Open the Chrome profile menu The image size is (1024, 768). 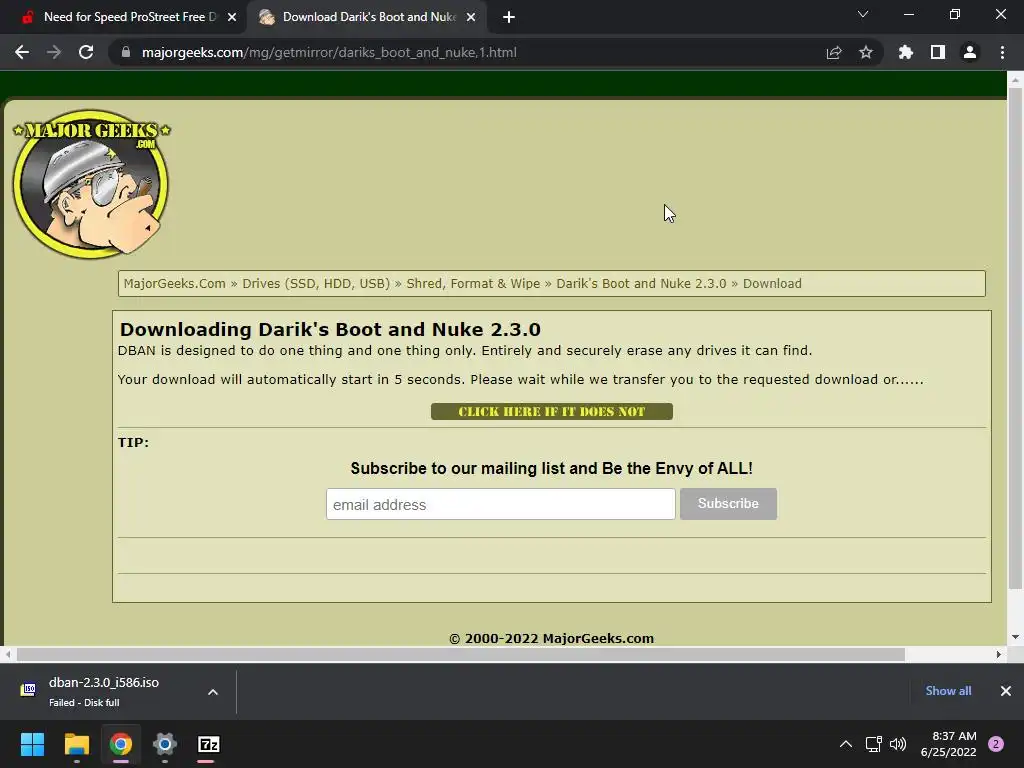click(x=970, y=52)
